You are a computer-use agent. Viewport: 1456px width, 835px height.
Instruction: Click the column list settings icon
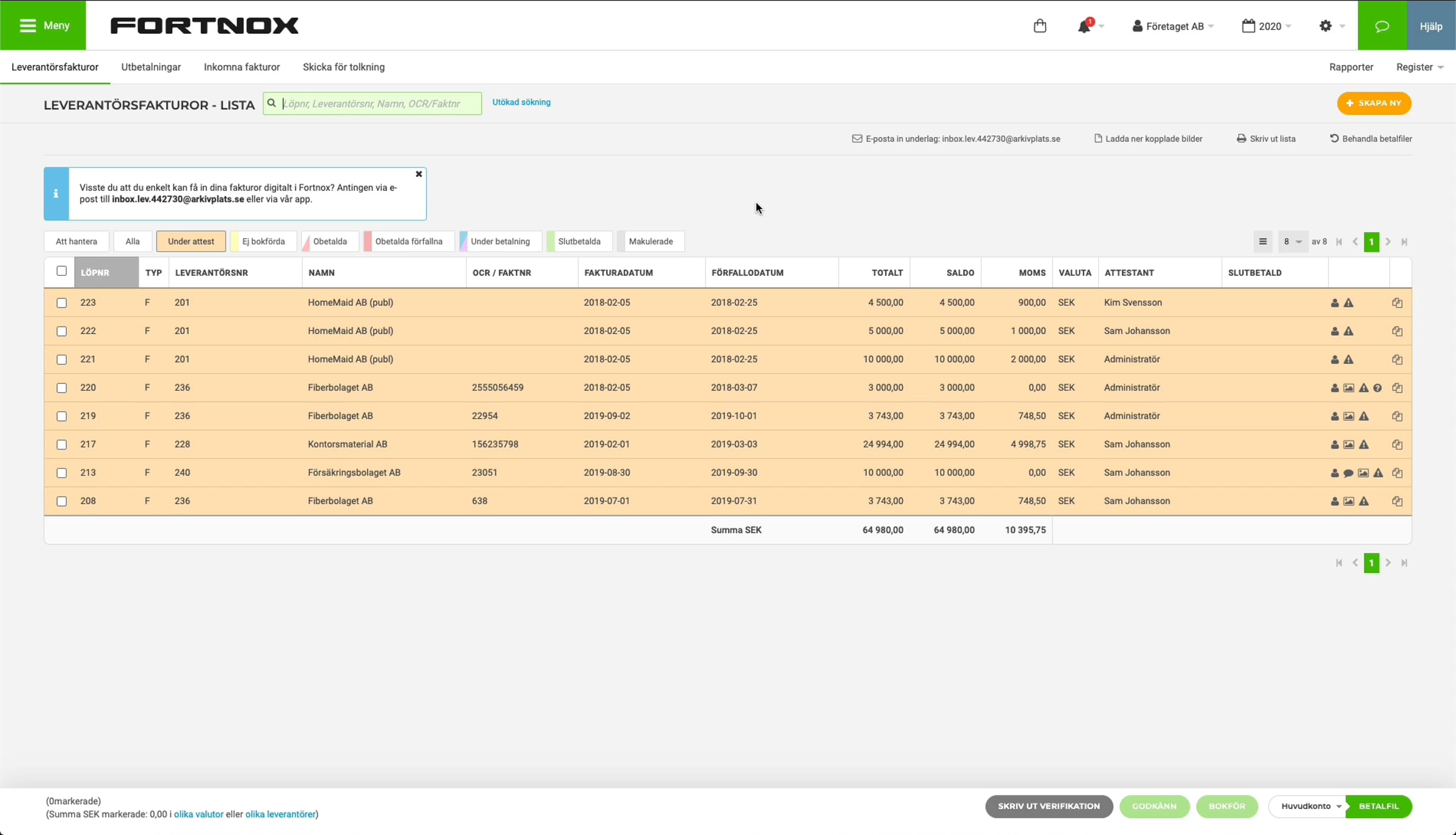[x=1262, y=241]
